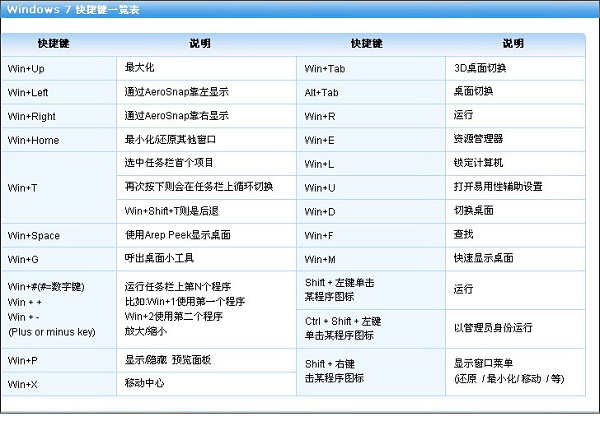Click the 移动中心 description cell
The height and width of the screenshot is (421, 600).
click(145, 383)
